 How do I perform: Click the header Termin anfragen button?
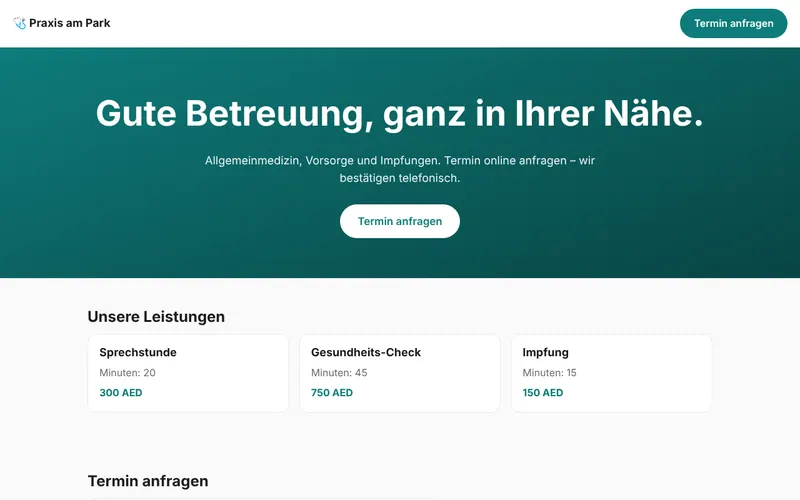tap(733, 23)
